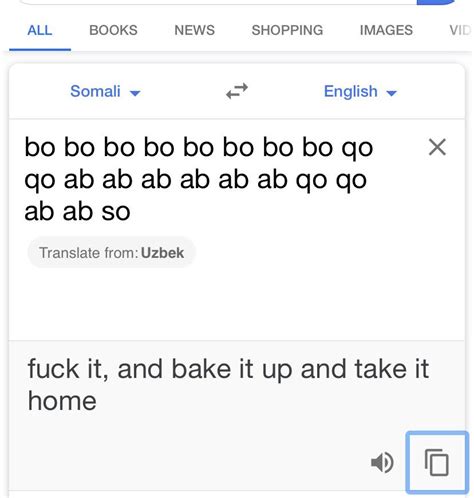Click the word Uzbek in suggestion chip
This screenshot has height=498, width=474.
pos(162,253)
